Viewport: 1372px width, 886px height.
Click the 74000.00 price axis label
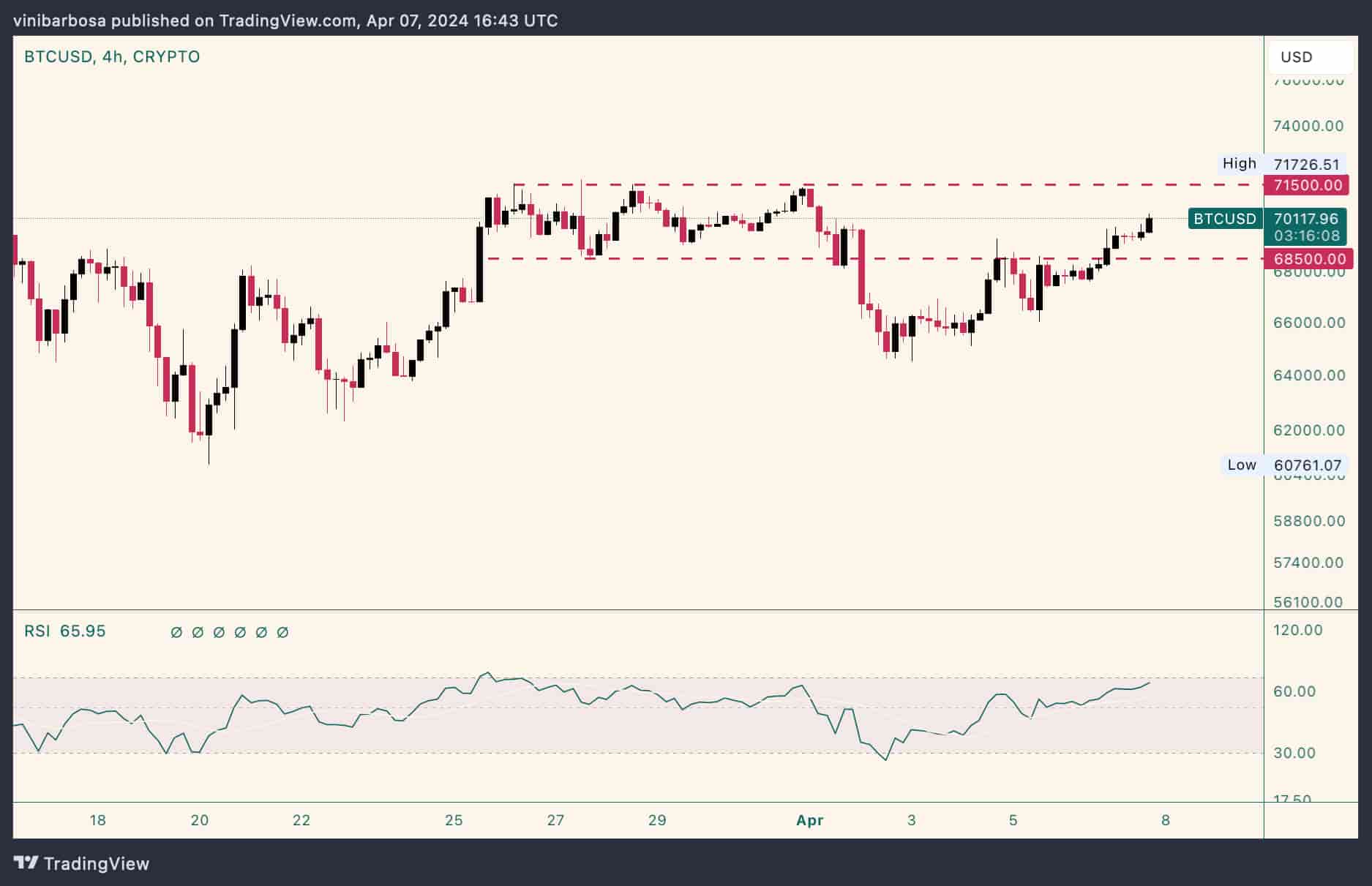[x=1308, y=126]
